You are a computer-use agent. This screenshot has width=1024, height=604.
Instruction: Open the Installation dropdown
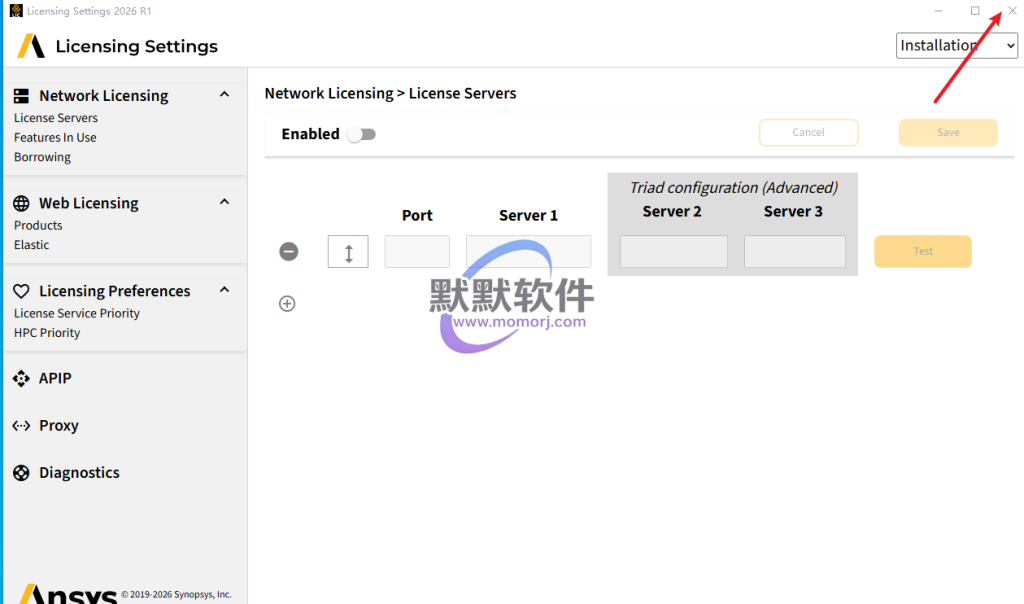pos(956,45)
